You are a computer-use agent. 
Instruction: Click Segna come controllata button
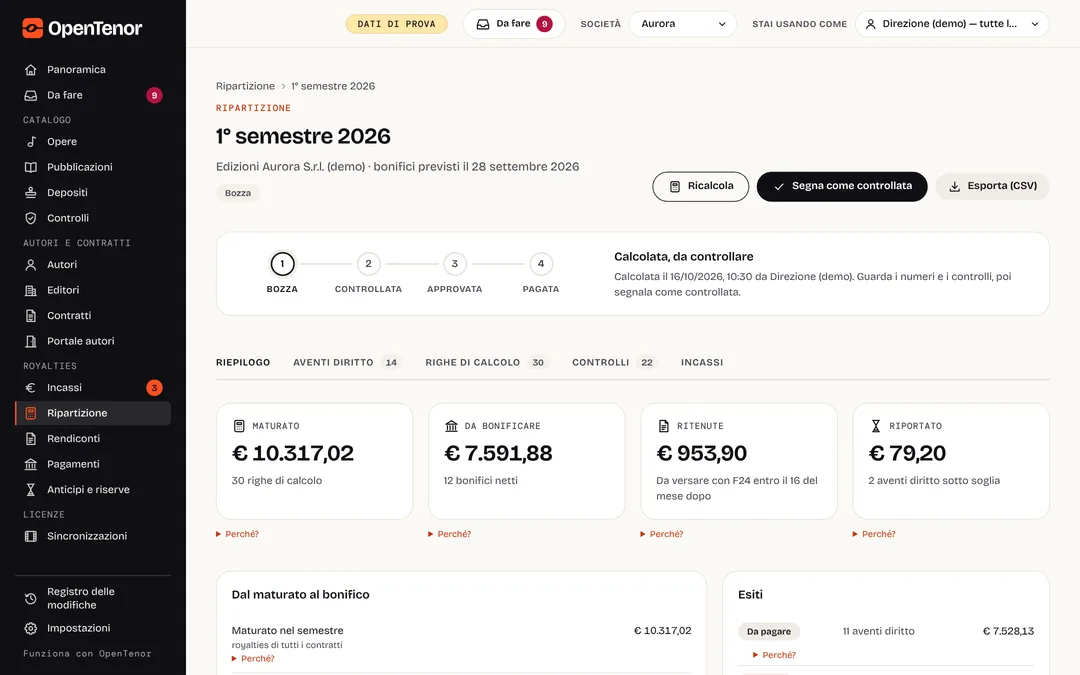[x=842, y=187]
